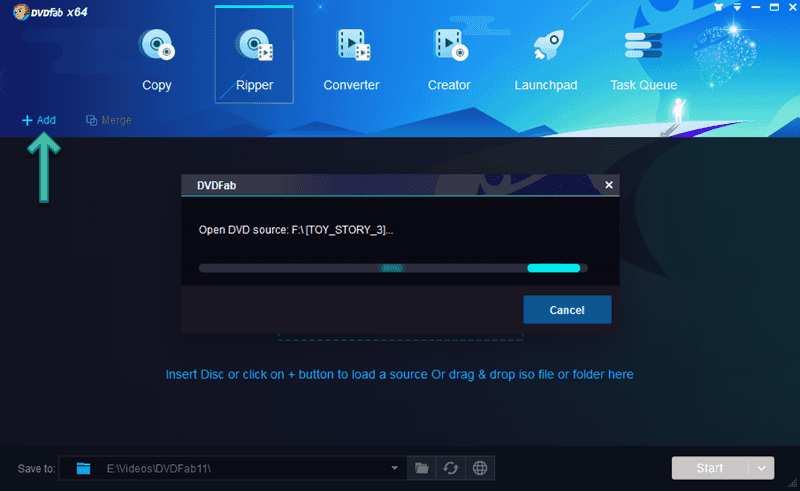The width and height of the screenshot is (800, 491).
Task: Click the resize grip at the window corner
Action: pyautogui.click(x=793, y=482)
